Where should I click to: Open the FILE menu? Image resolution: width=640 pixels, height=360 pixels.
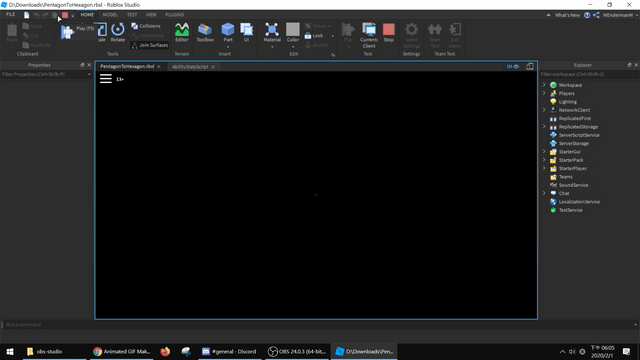tap(10, 15)
